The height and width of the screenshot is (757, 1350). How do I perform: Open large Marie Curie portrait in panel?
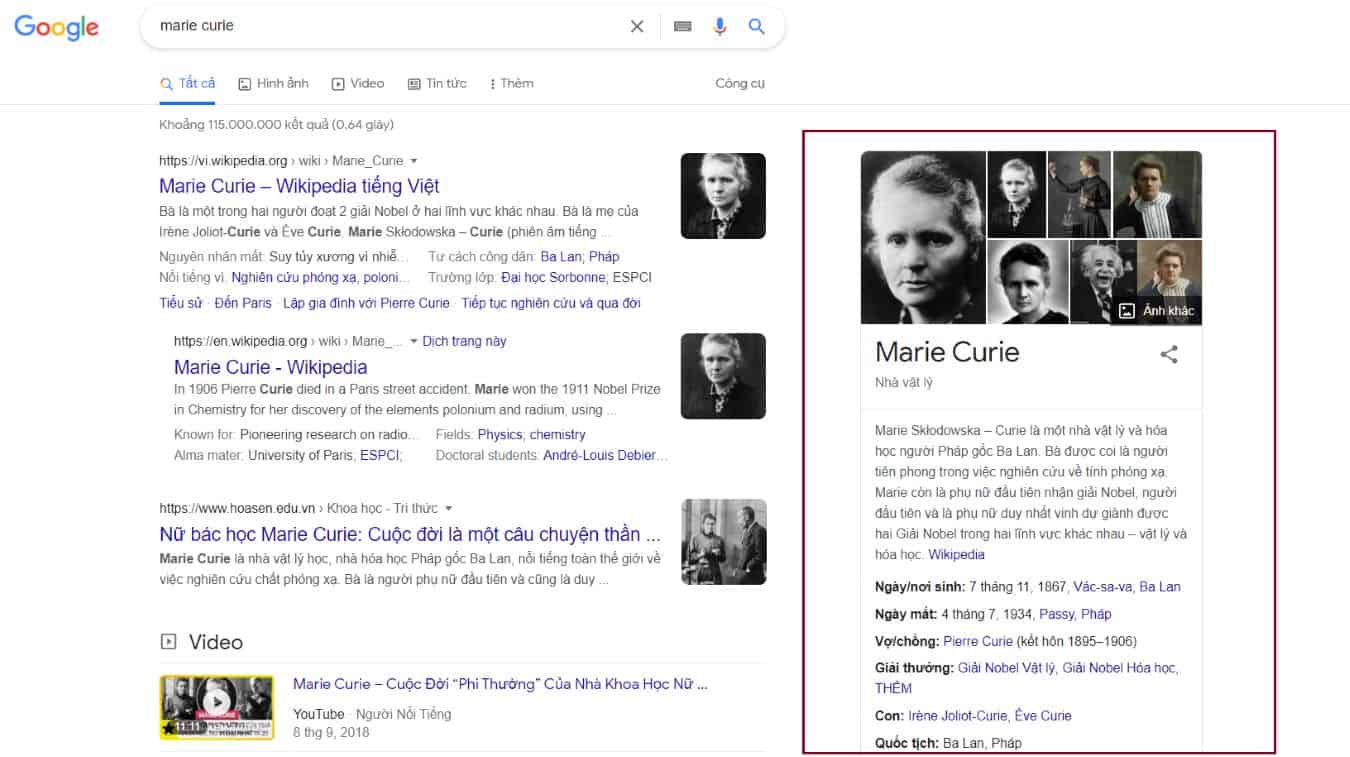click(922, 237)
